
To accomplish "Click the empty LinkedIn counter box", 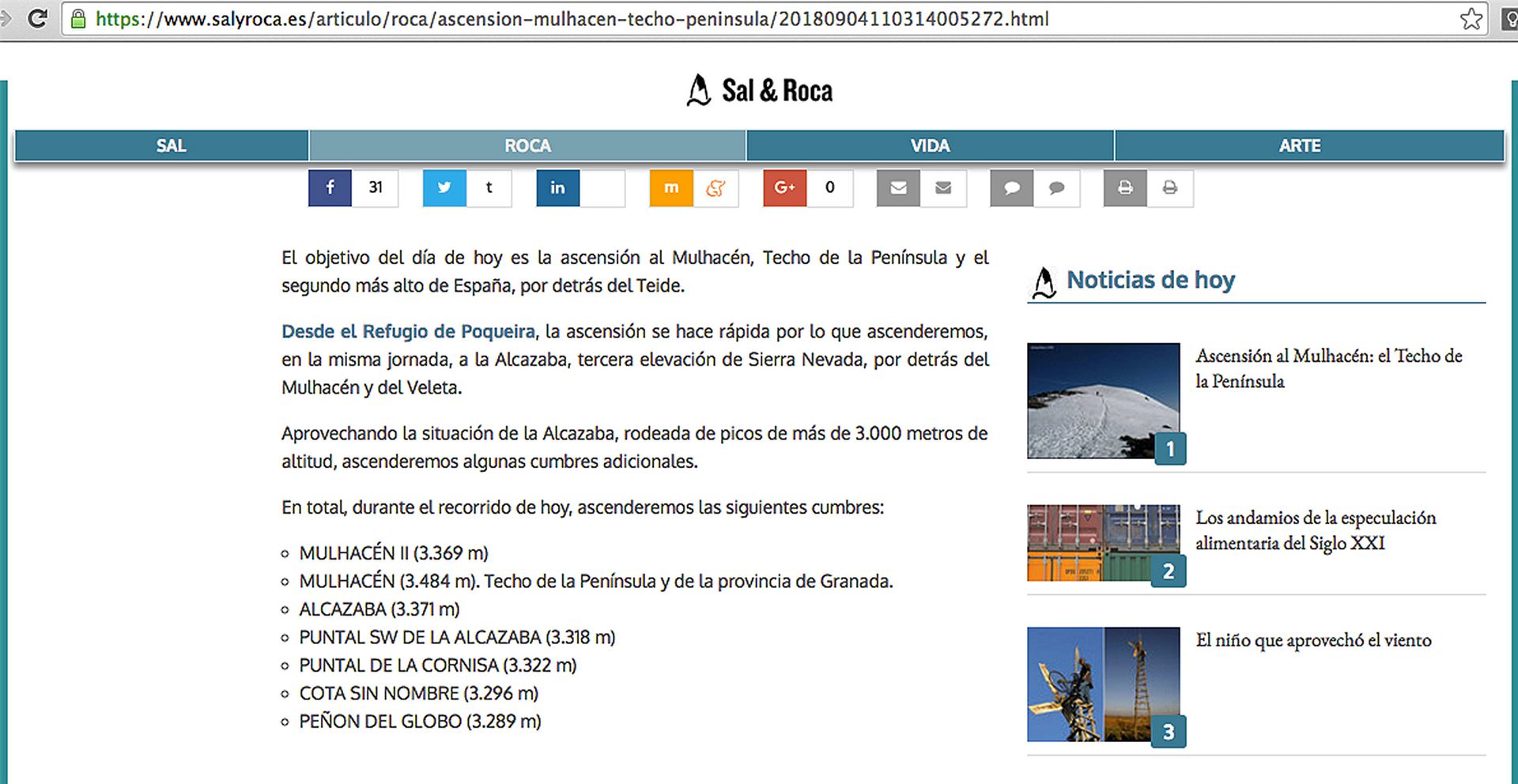I will [x=602, y=188].
